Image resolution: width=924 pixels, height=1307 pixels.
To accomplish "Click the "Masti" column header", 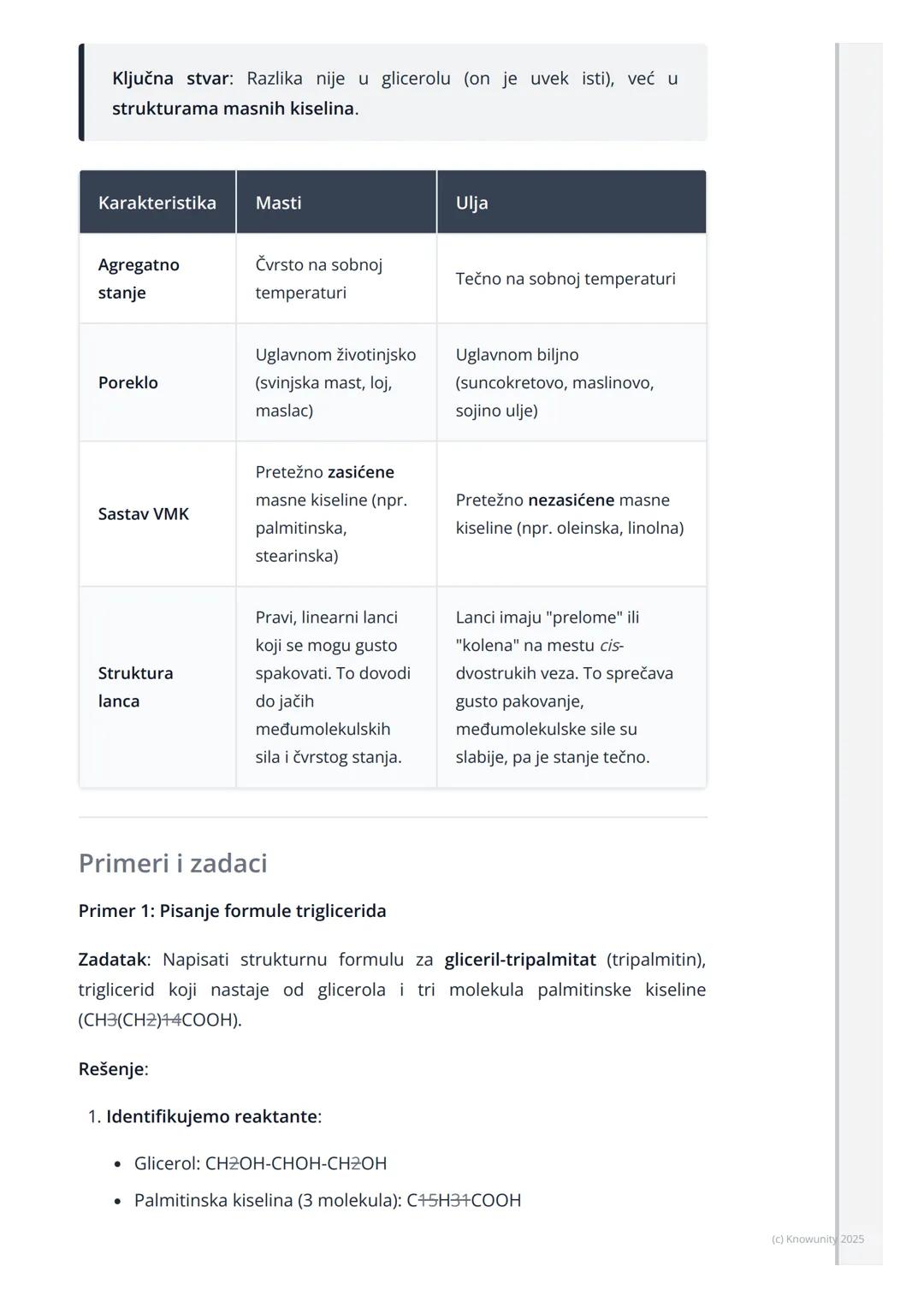I will click(278, 203).
